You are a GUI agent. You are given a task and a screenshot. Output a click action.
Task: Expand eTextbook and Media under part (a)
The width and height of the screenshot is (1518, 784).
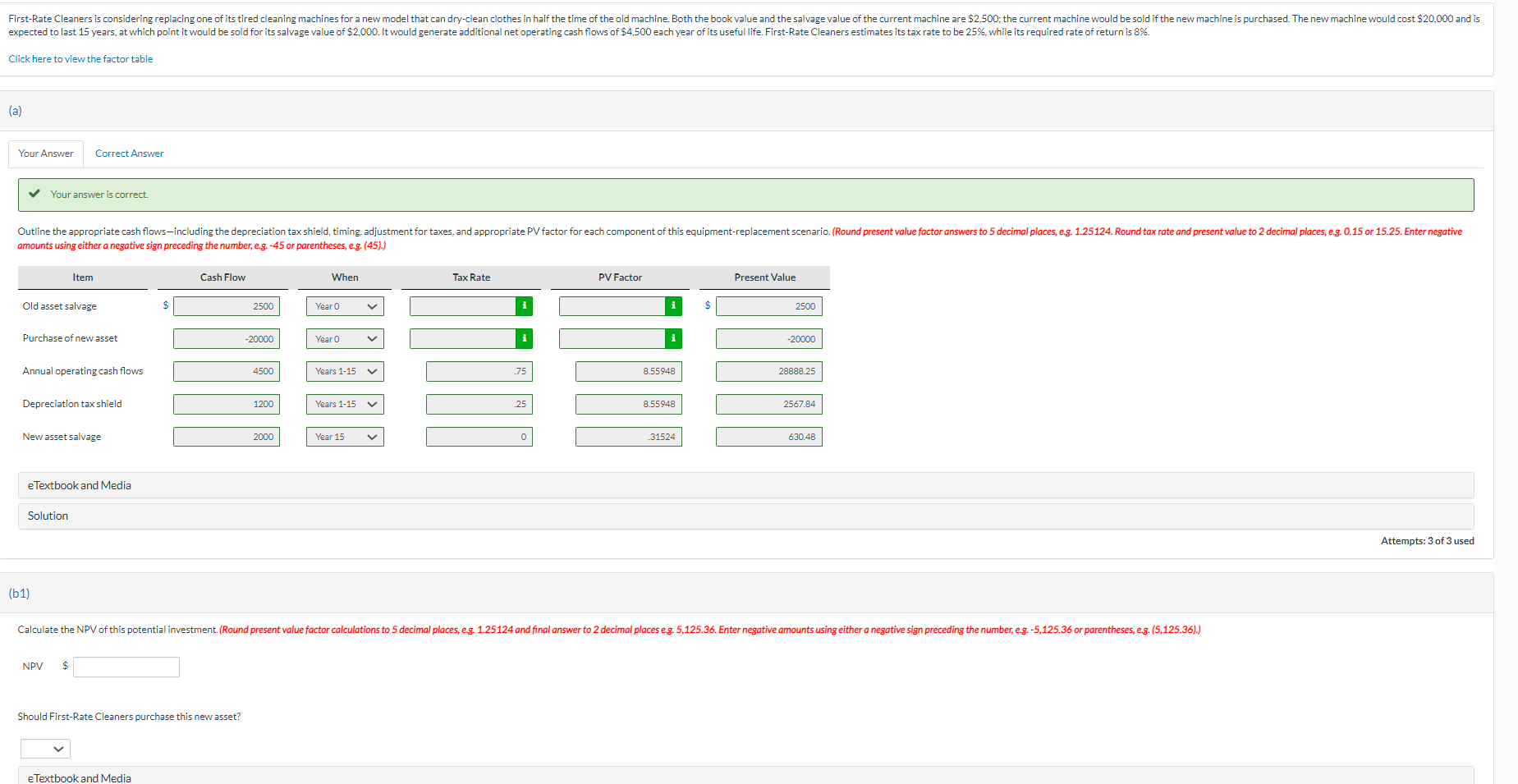(x=79, y=485)
